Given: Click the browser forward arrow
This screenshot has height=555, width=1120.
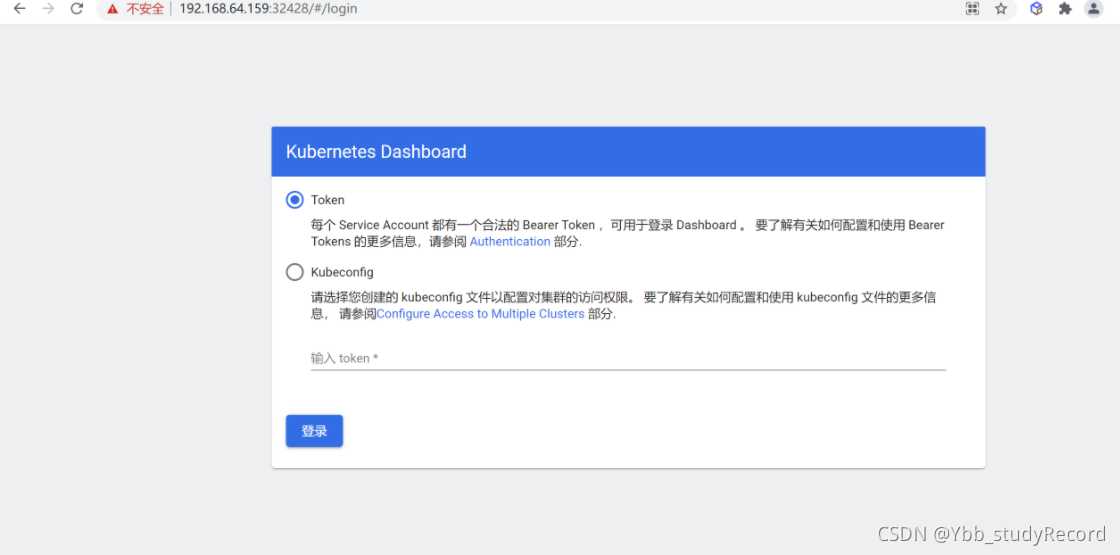Looking at the screenshot, I should tap(48, 9).
